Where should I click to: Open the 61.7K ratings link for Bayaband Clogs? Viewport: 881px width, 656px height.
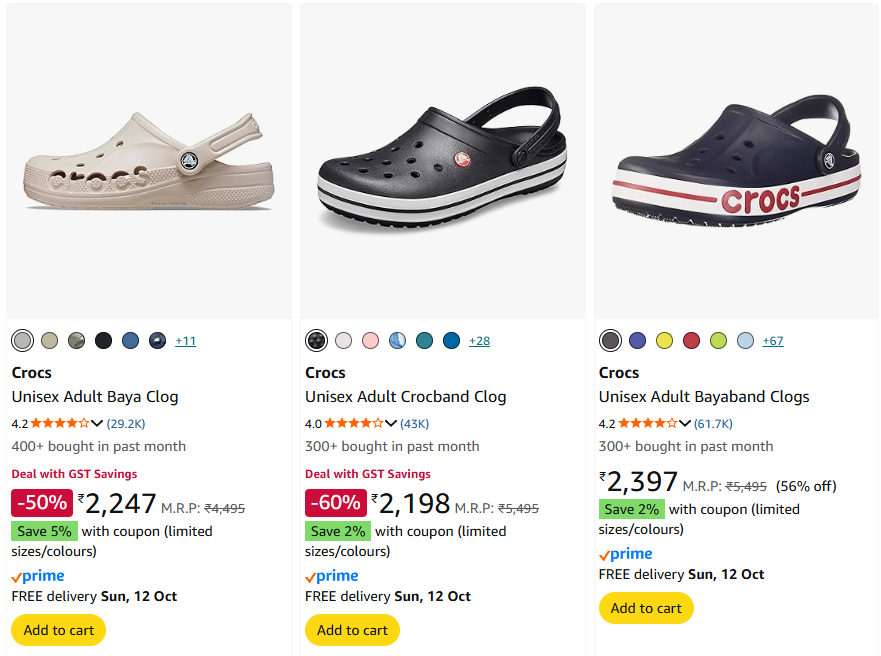click(713, 423)
